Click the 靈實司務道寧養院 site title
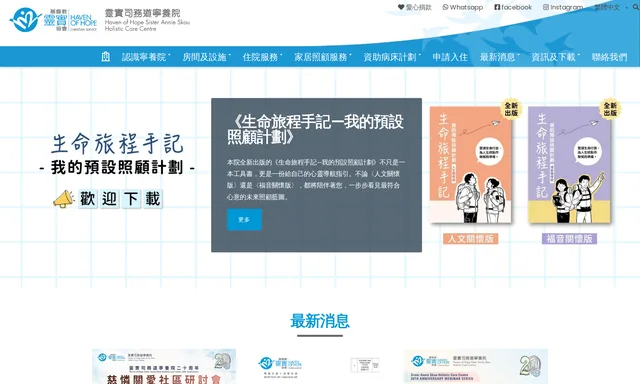Viewport: 640px width, 384px height. point(142,13)
